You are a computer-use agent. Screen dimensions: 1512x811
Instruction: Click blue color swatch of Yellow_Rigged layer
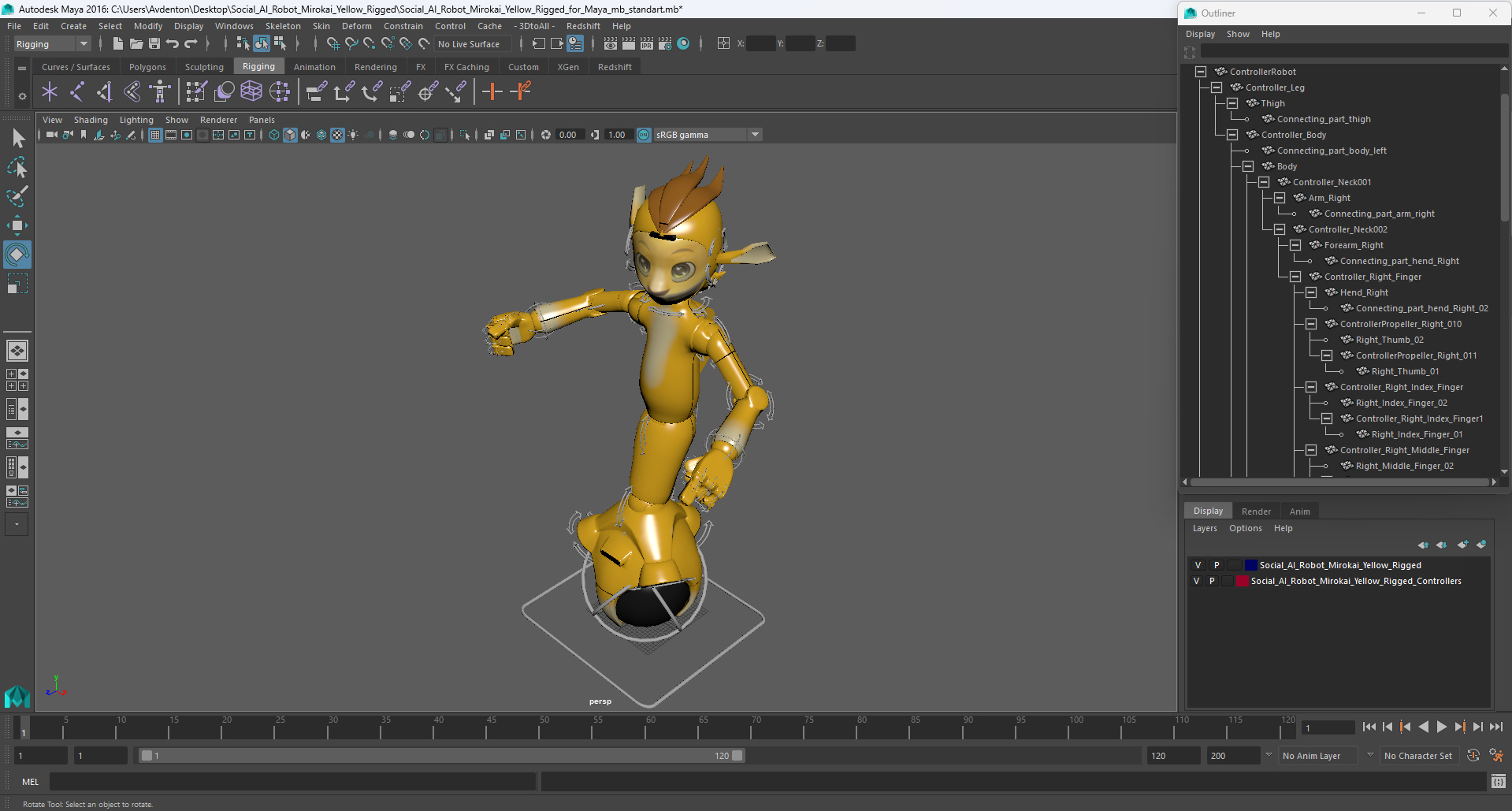coord(1251,565)
